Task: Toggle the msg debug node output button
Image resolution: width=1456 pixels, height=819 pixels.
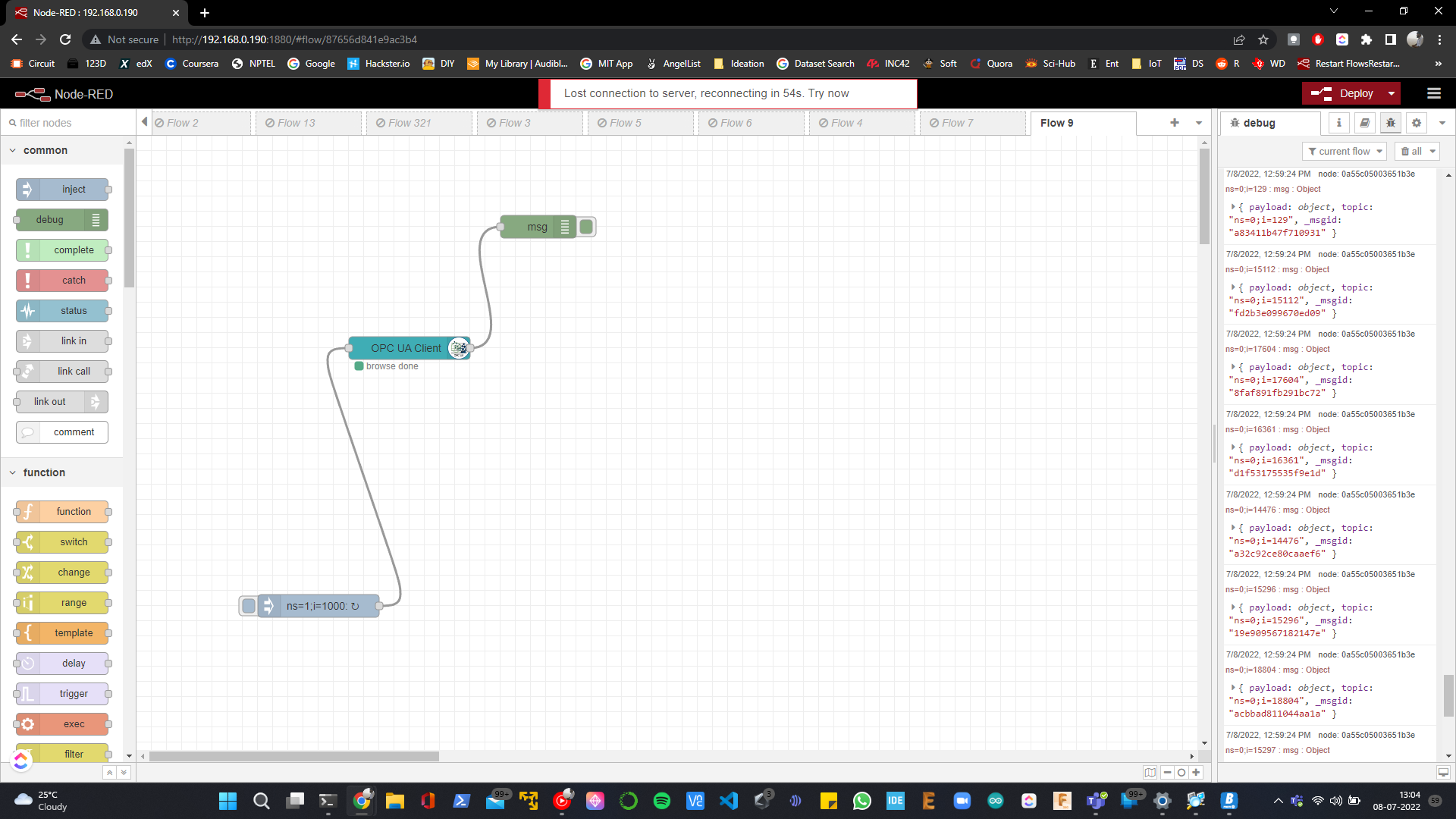Action: (x=586, y=227)
